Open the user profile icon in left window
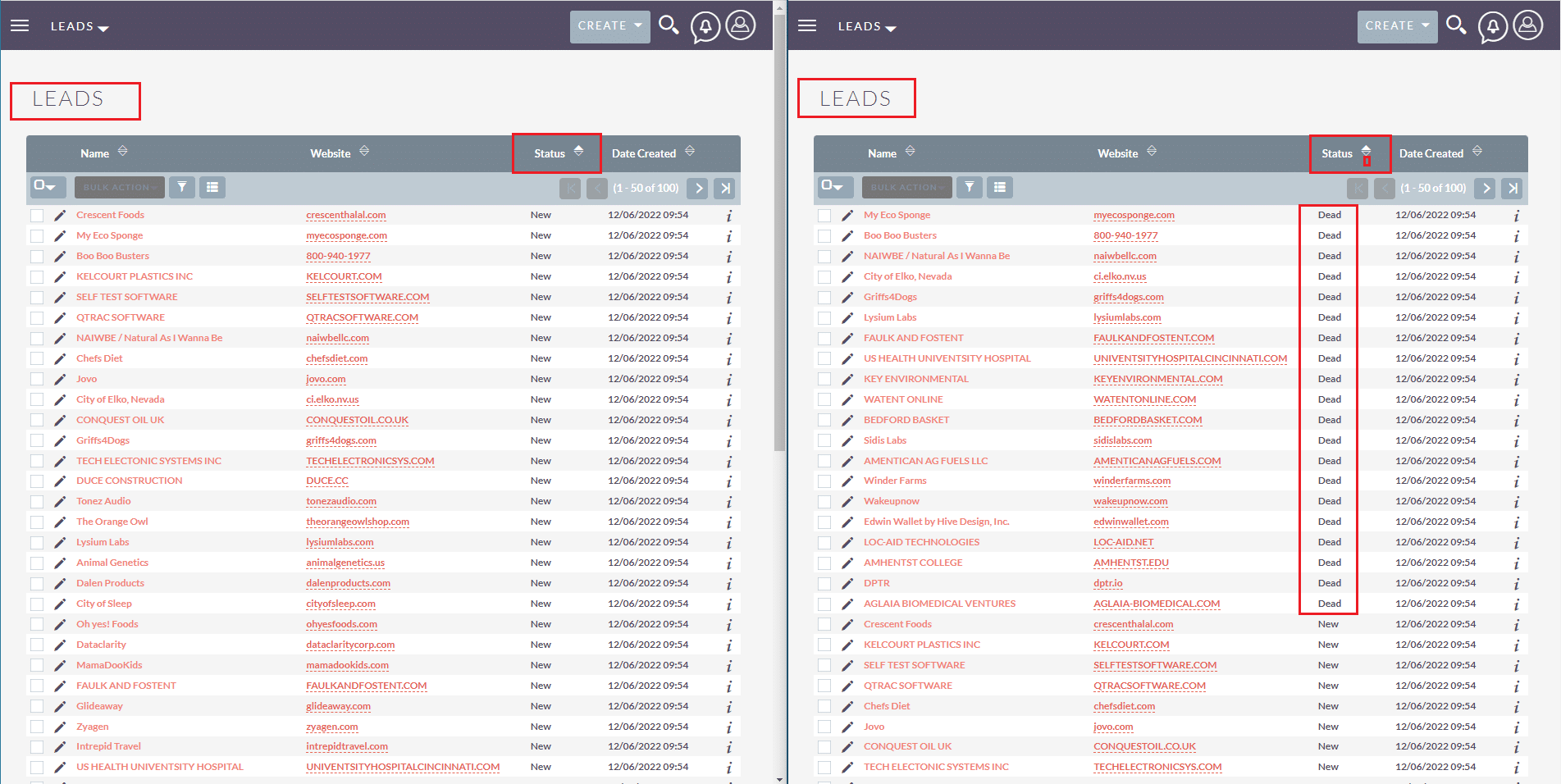1561x784 pixels. point(741,25)
